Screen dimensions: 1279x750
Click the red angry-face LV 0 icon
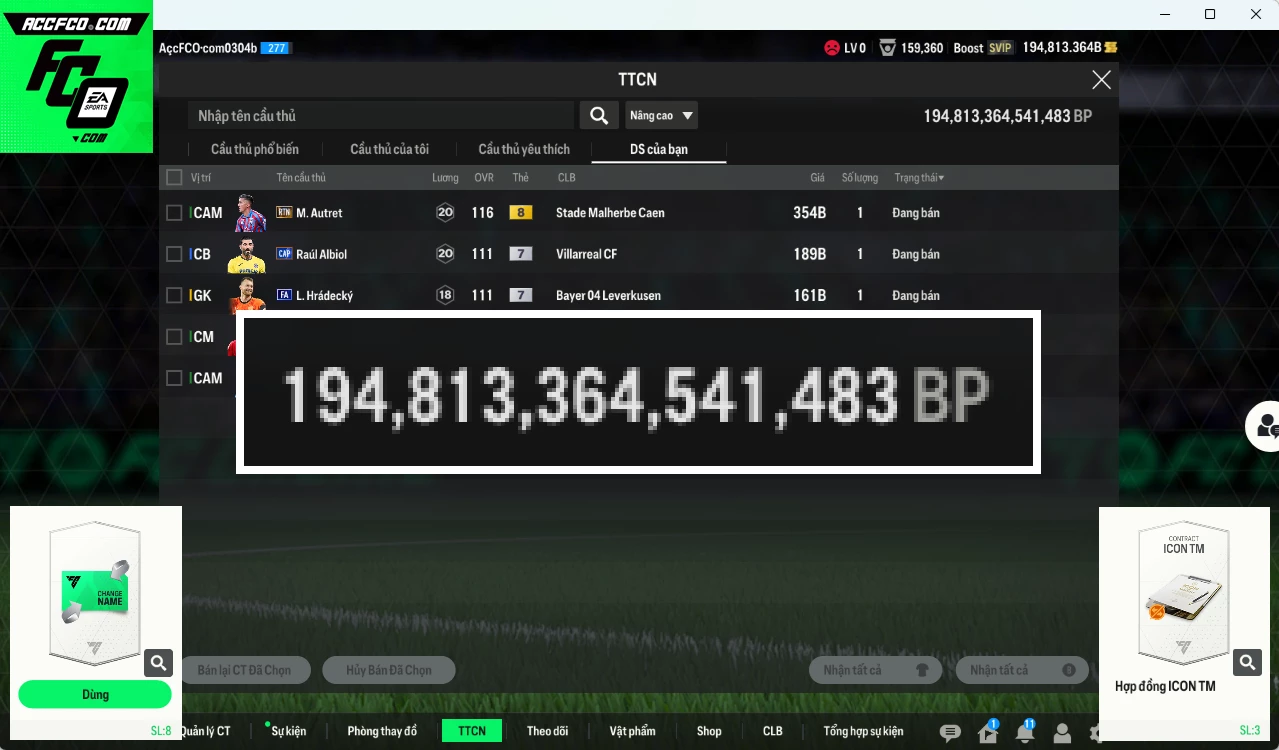click(832, 48)
